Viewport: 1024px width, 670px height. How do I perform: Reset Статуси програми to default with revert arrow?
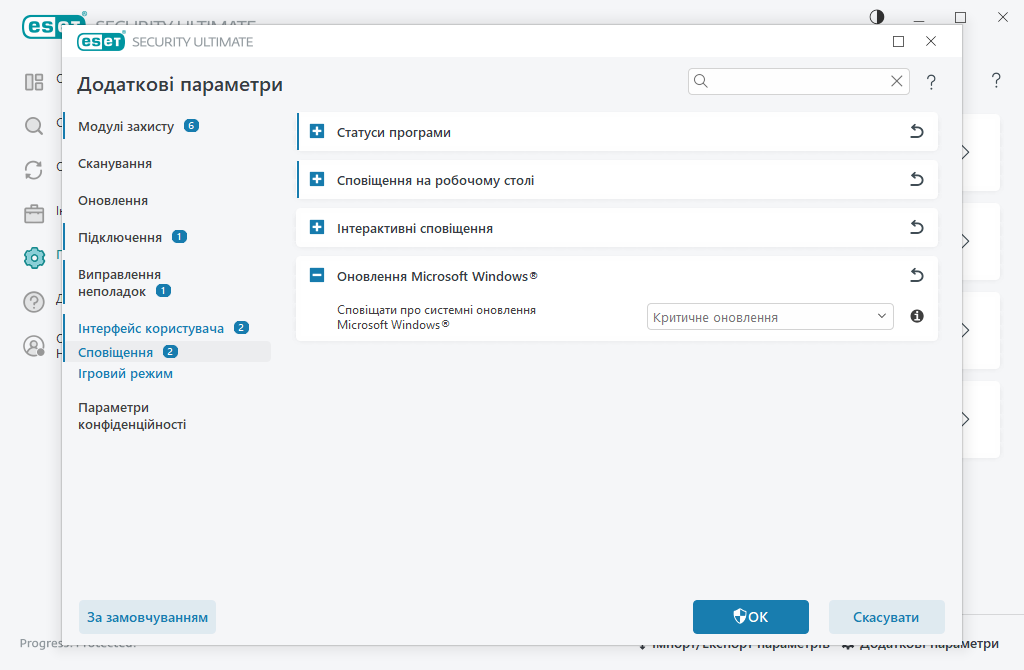point(917,131)
